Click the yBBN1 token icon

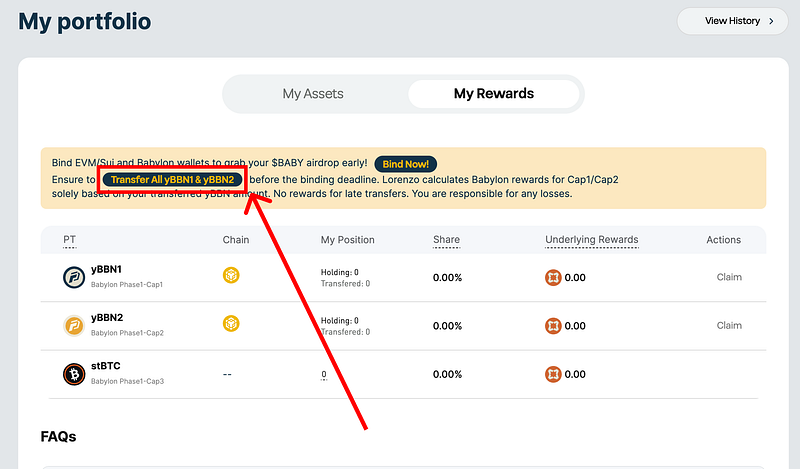[x=74, y=277]
